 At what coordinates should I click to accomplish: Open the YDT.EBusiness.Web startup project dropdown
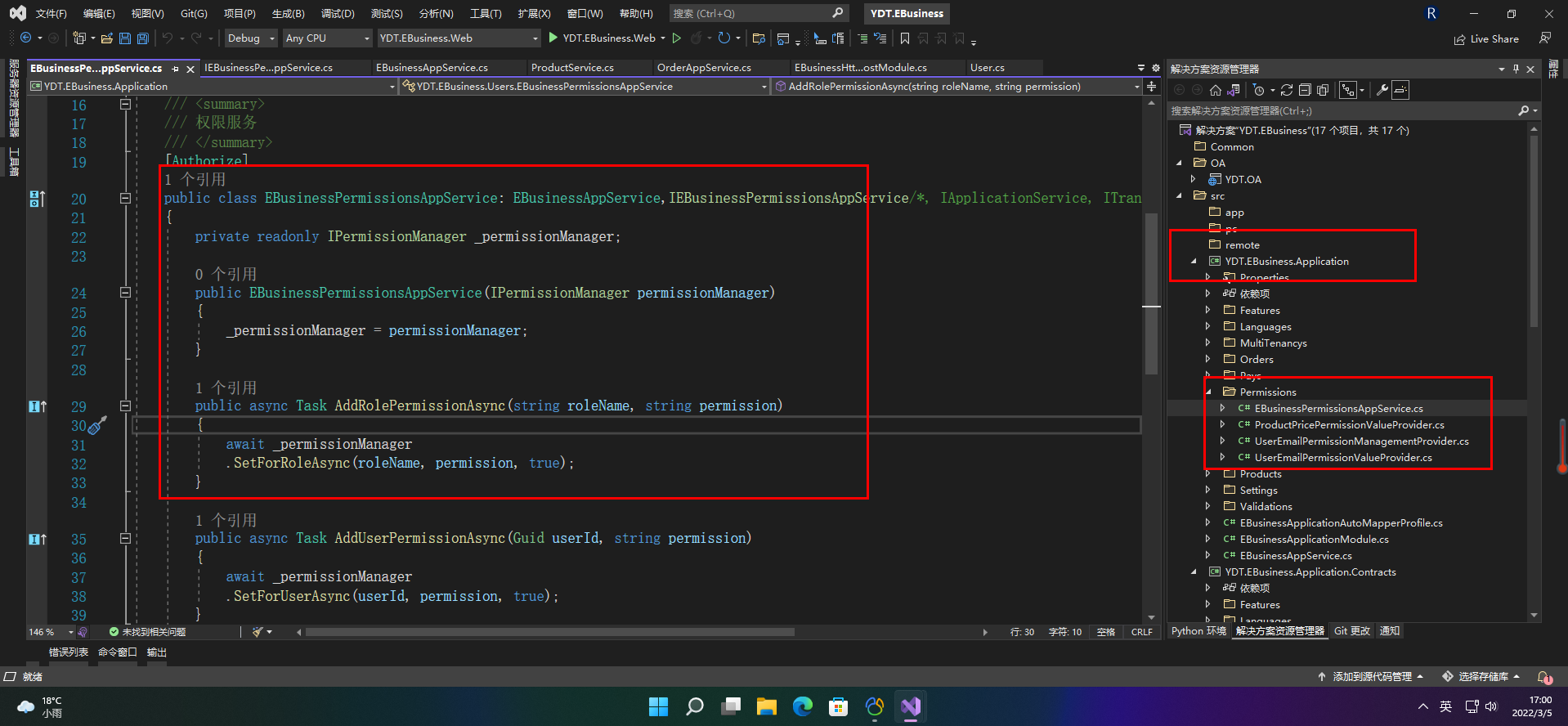pyautogui.click(x=459, y=38)
